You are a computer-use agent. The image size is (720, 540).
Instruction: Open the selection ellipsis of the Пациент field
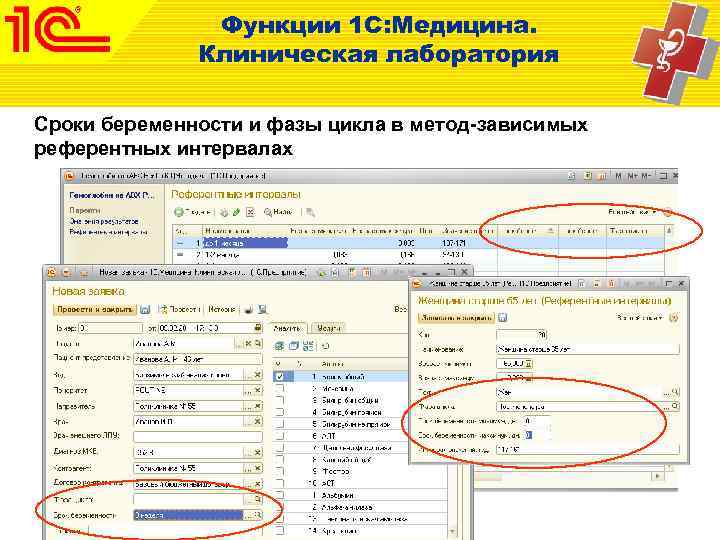pyautogui.click(x=239, y=343)
